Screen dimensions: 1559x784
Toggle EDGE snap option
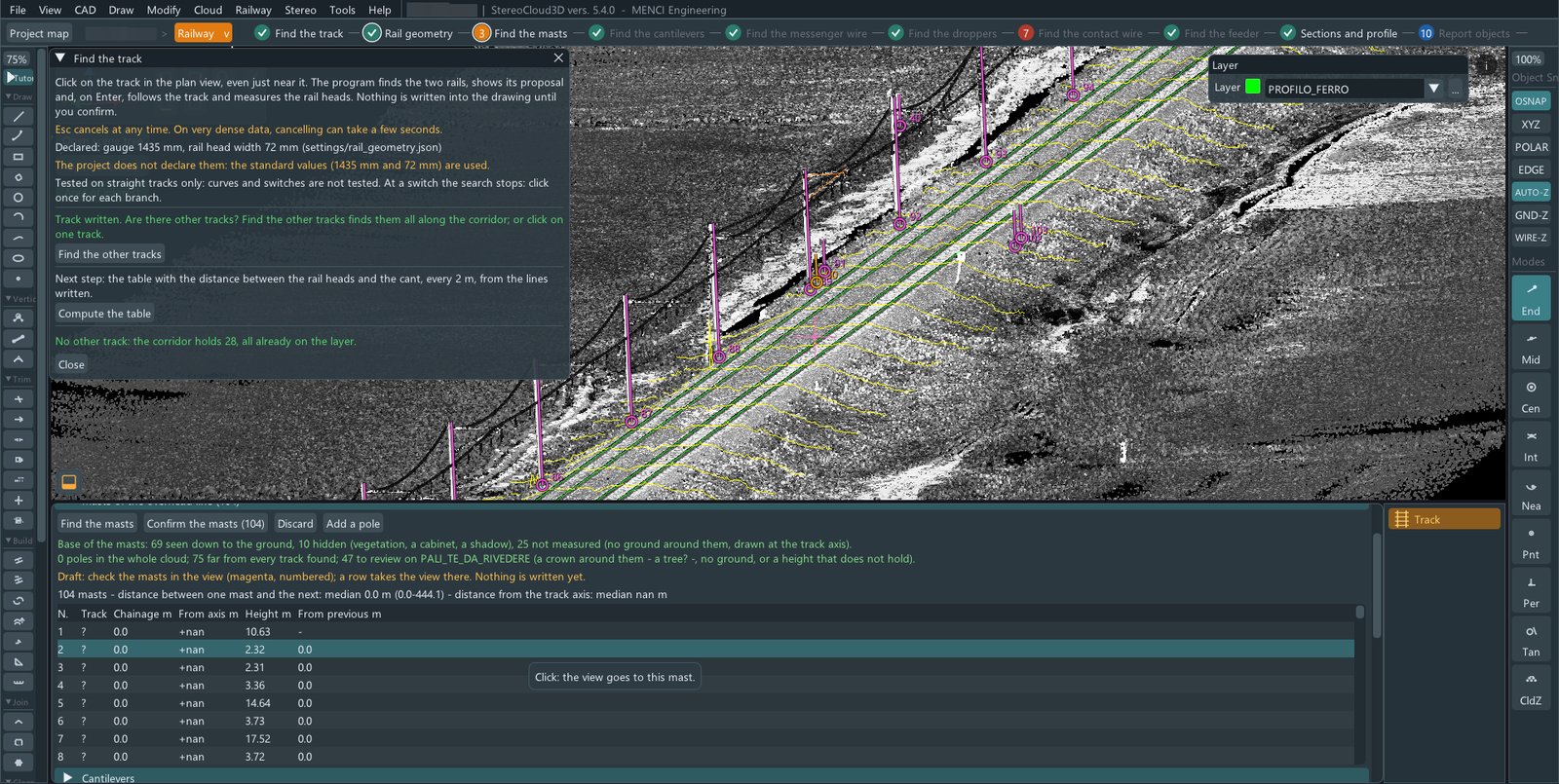click(x=1531, y=169)
